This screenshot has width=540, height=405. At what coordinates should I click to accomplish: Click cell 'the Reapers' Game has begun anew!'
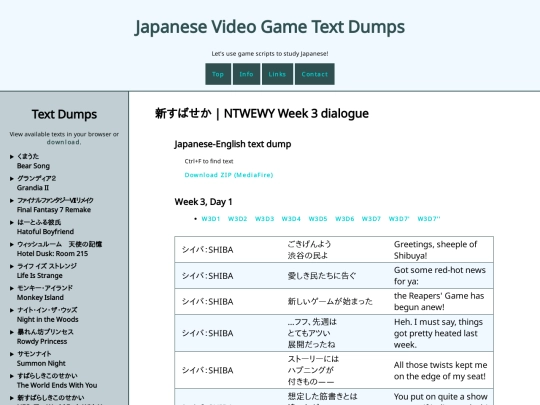[441, 301]
